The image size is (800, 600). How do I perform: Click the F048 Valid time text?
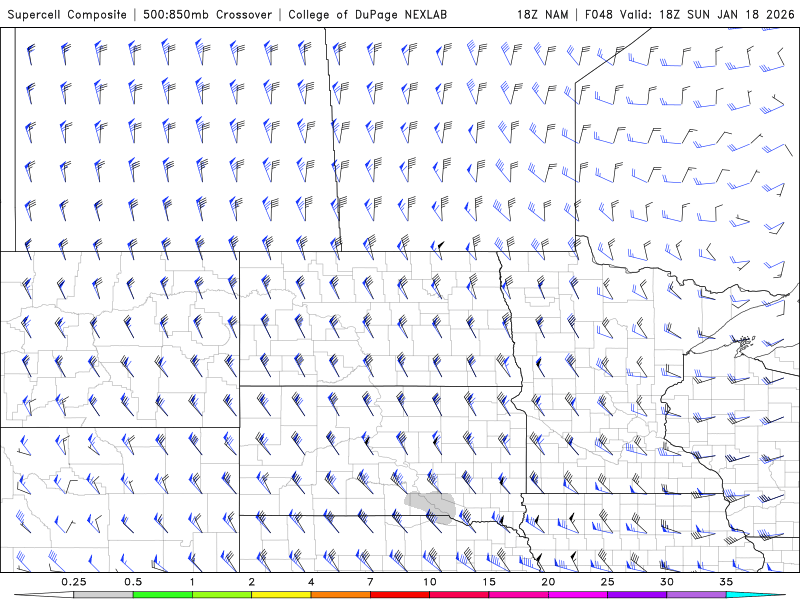tap(690, 14)
